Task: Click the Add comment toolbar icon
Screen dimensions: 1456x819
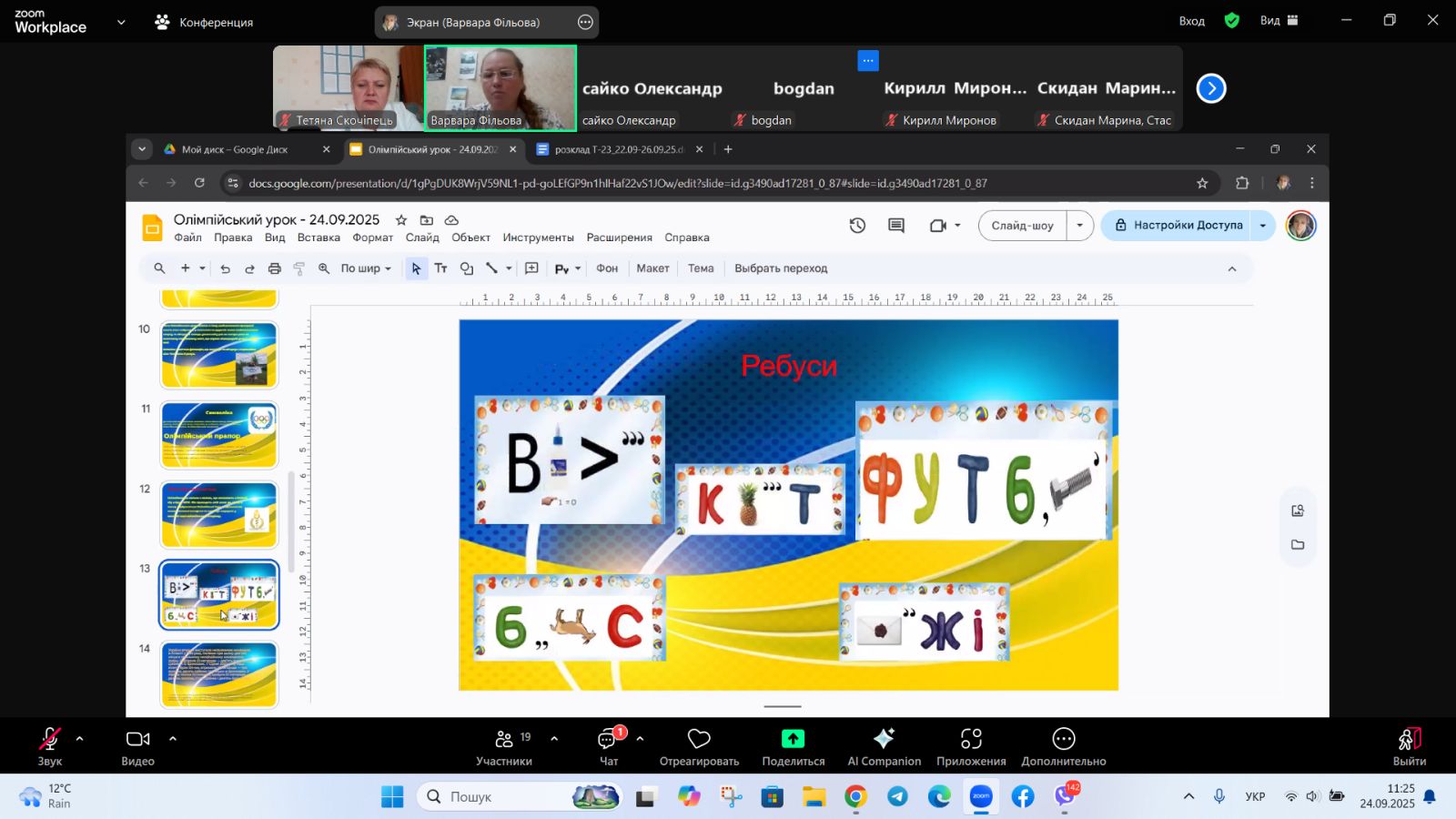Action: coord(532,268)
